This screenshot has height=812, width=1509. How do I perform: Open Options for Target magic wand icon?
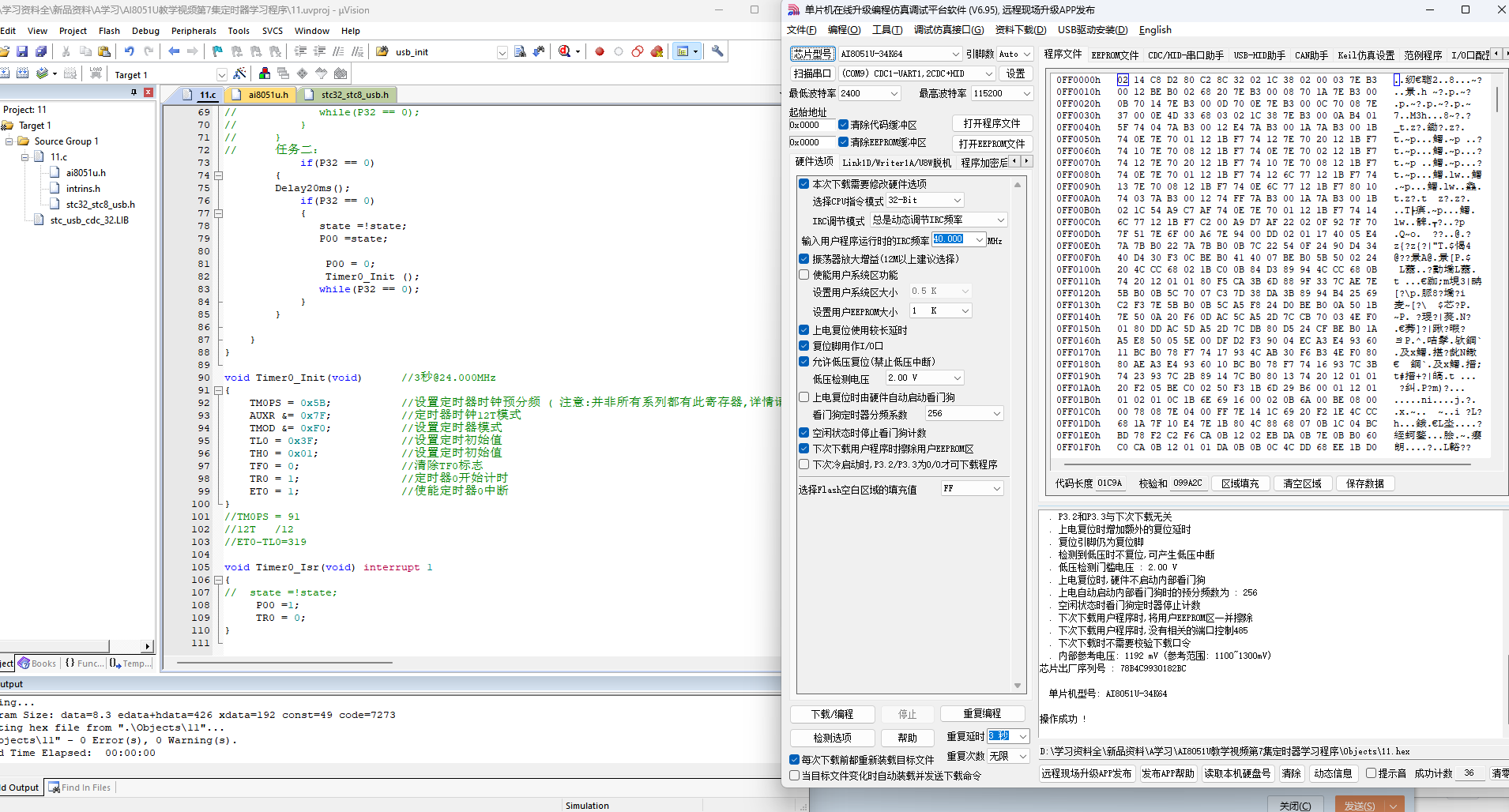coord(240,73)
